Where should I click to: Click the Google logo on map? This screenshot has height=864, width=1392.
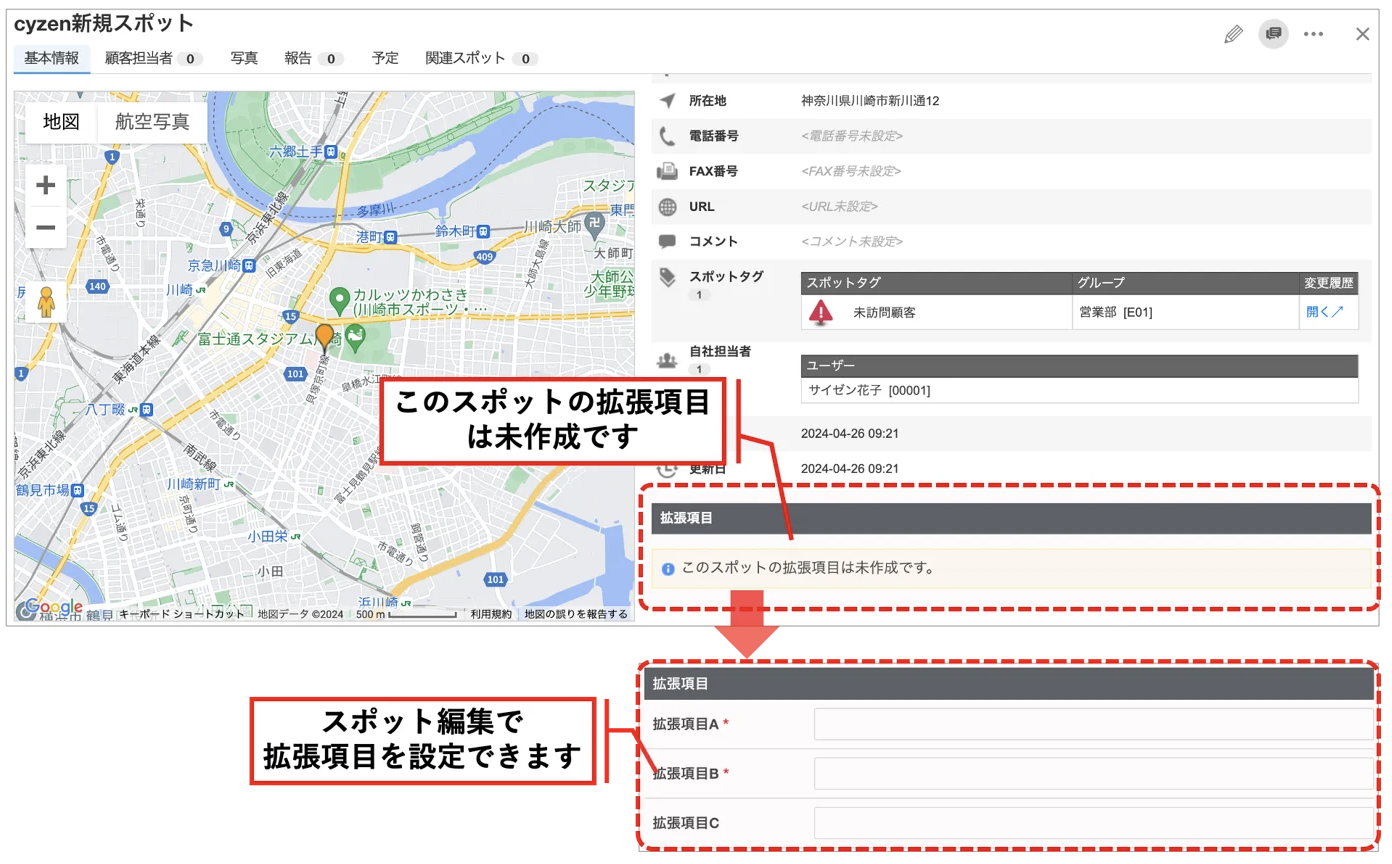tap(53, 606)
